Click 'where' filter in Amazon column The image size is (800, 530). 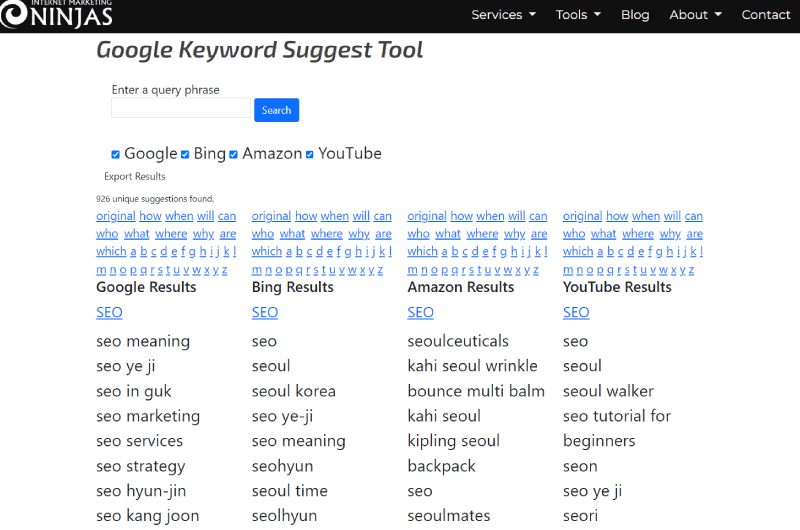click(x=482, y=234)
